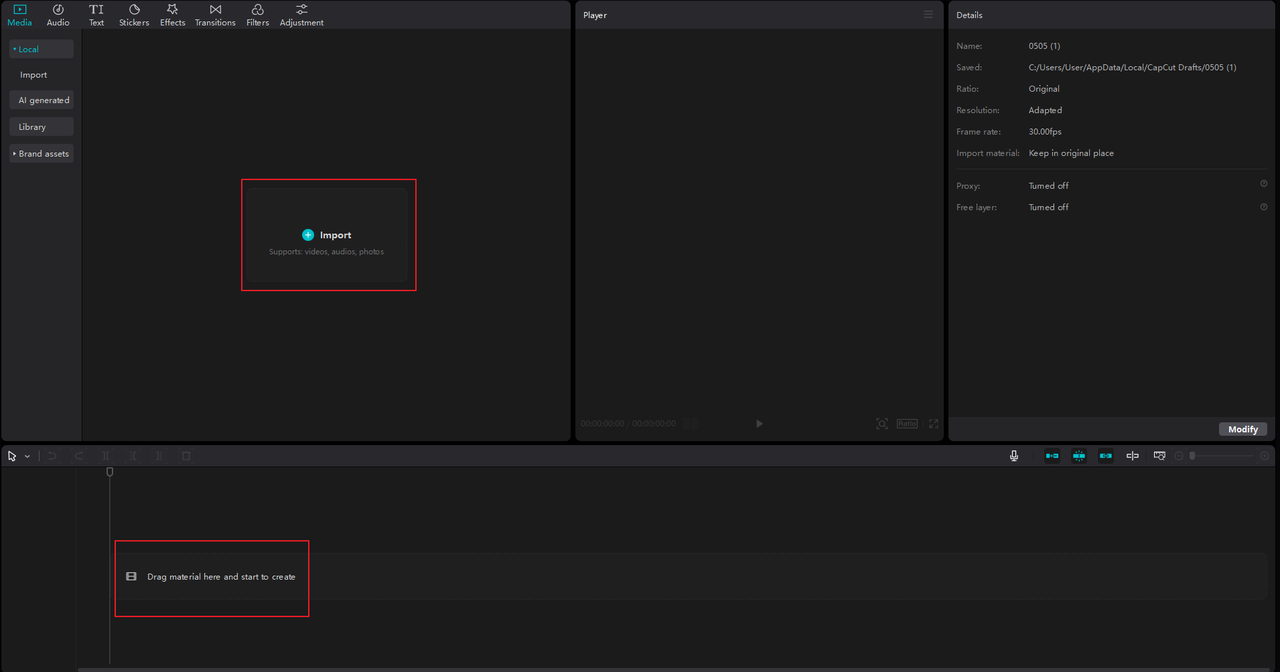Click 'Supports: videos, audios, photos' text
The height and width of the screenshot is (672, 1280).
326,252
